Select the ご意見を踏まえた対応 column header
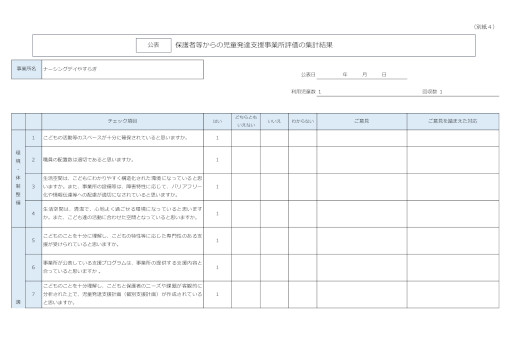This screenshot has height=364, width=515. point(453,121)
